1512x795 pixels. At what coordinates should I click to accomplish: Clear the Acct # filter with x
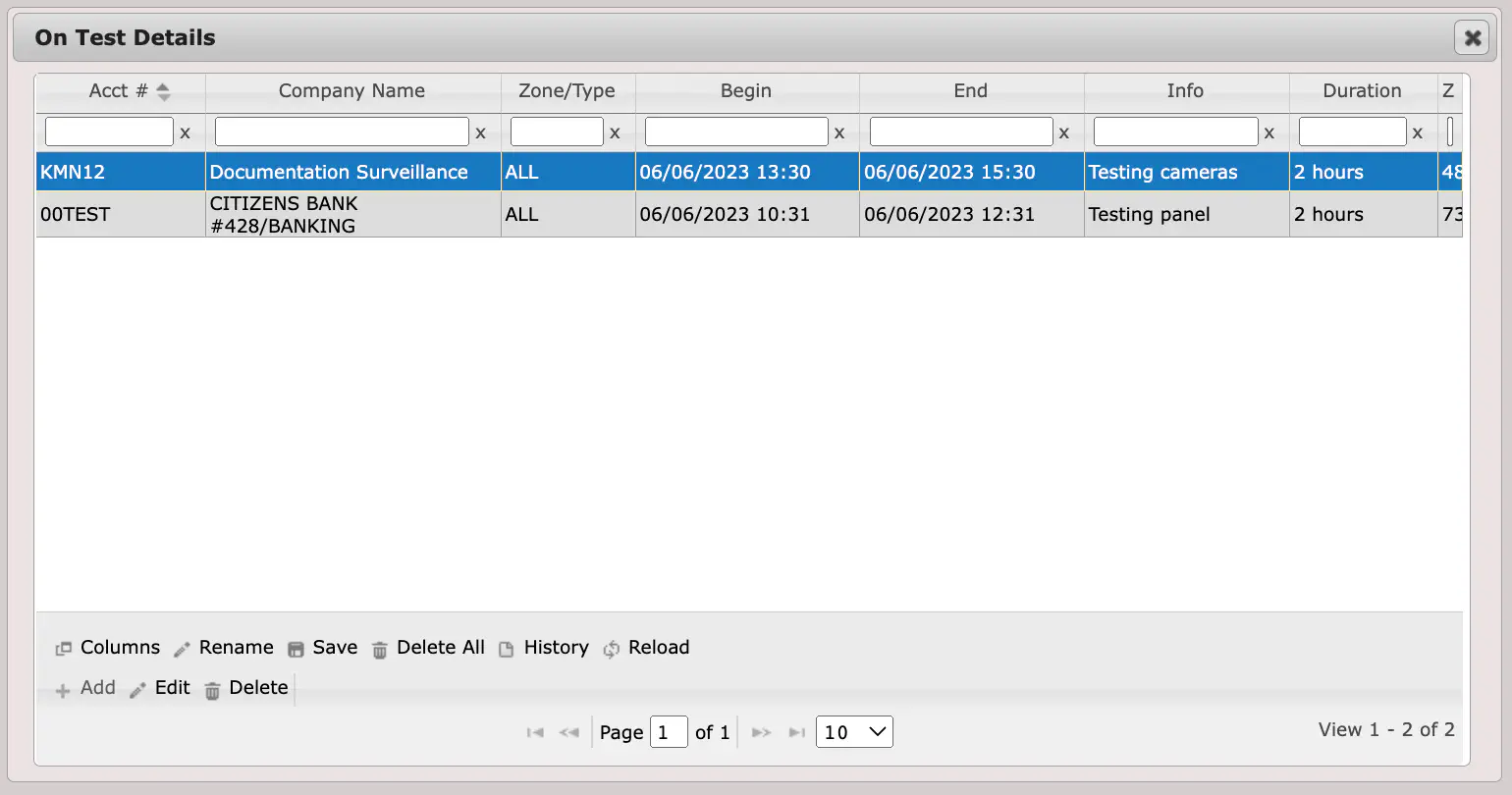click(x=185, y=132)
